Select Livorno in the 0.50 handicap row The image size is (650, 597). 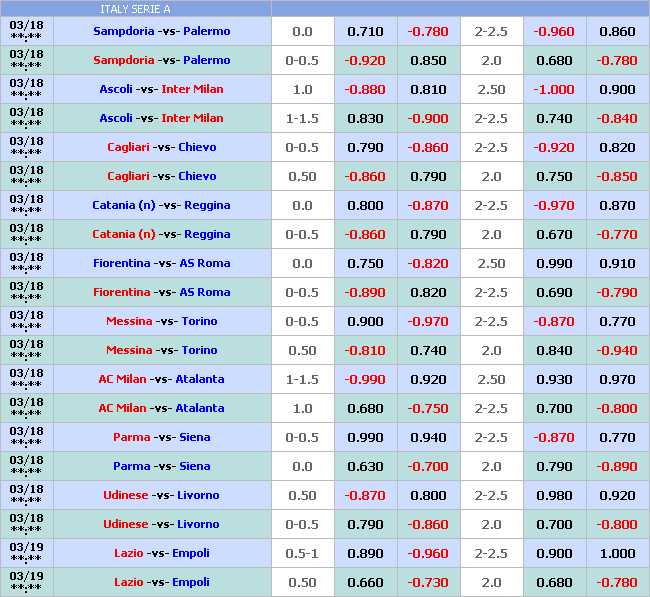click(x=197, y=495)
